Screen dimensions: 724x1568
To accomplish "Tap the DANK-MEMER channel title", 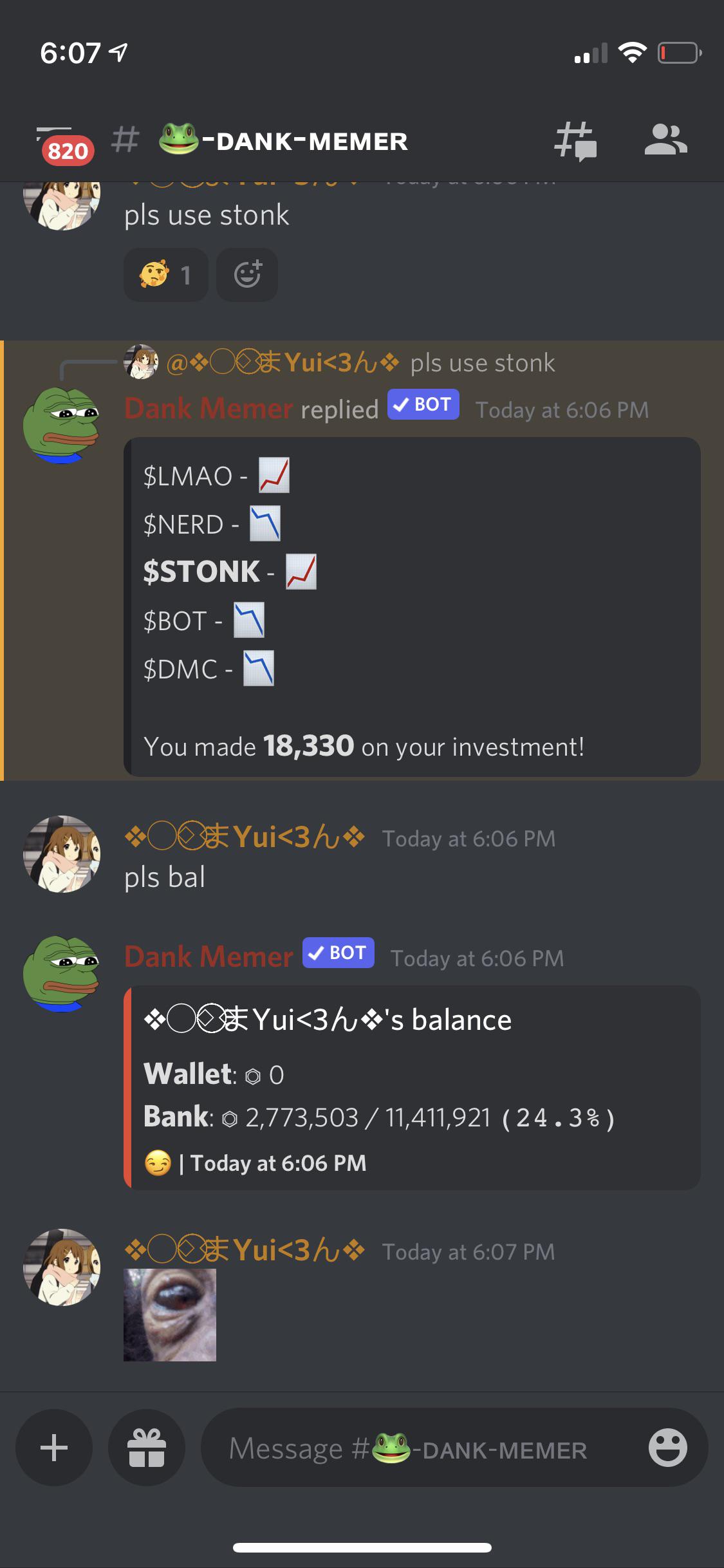I will click(284, 140).
